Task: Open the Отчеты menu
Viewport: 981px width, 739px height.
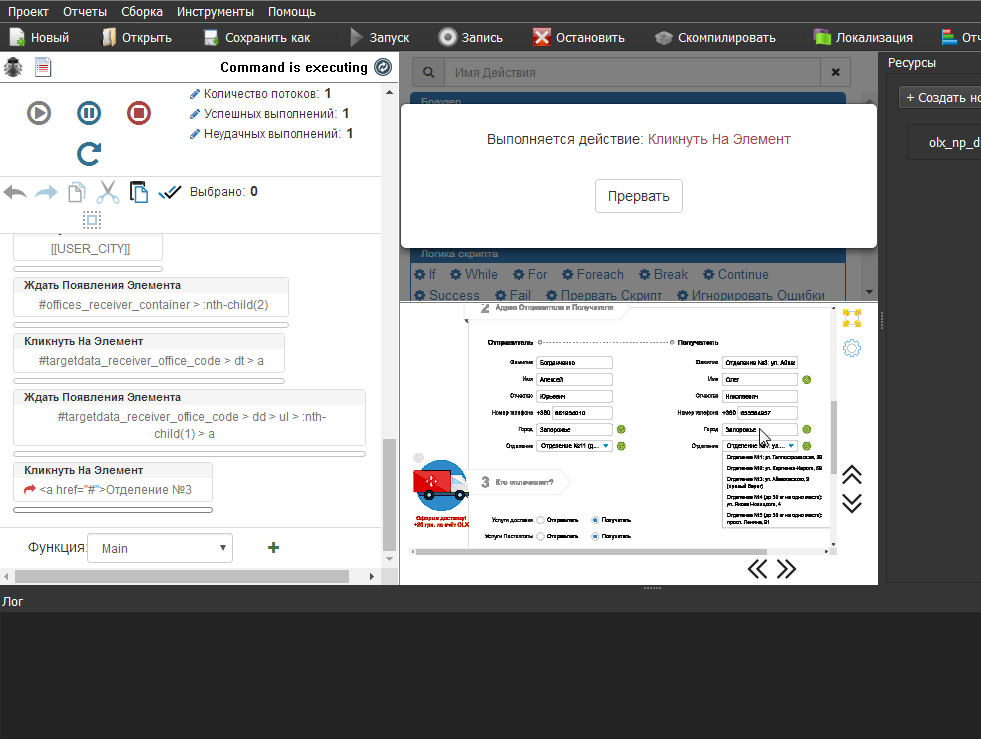Action: click(85, 12)
